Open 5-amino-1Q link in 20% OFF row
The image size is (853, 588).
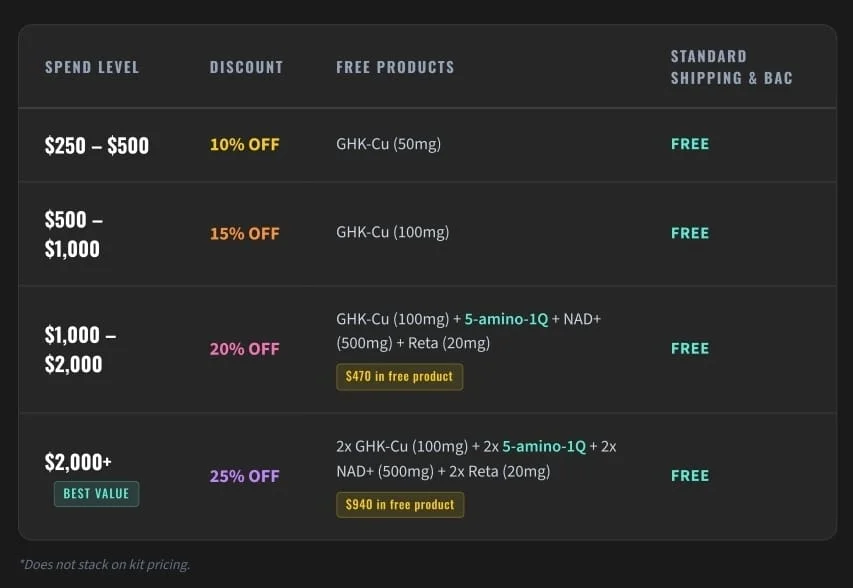(506, 319)
